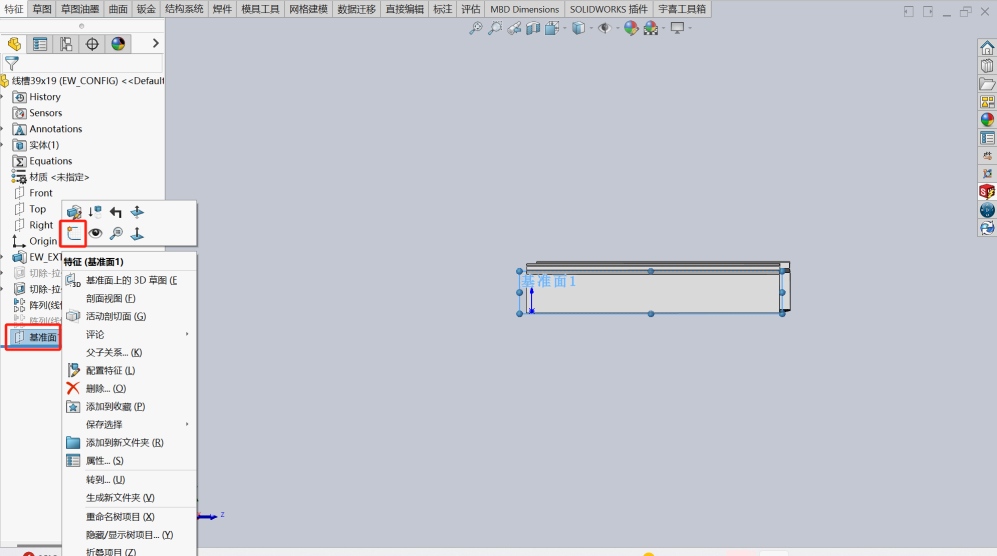Click the Edit Feature icon in the context toolbar
The width and height of the screenshot is (997, 556).
74,212
